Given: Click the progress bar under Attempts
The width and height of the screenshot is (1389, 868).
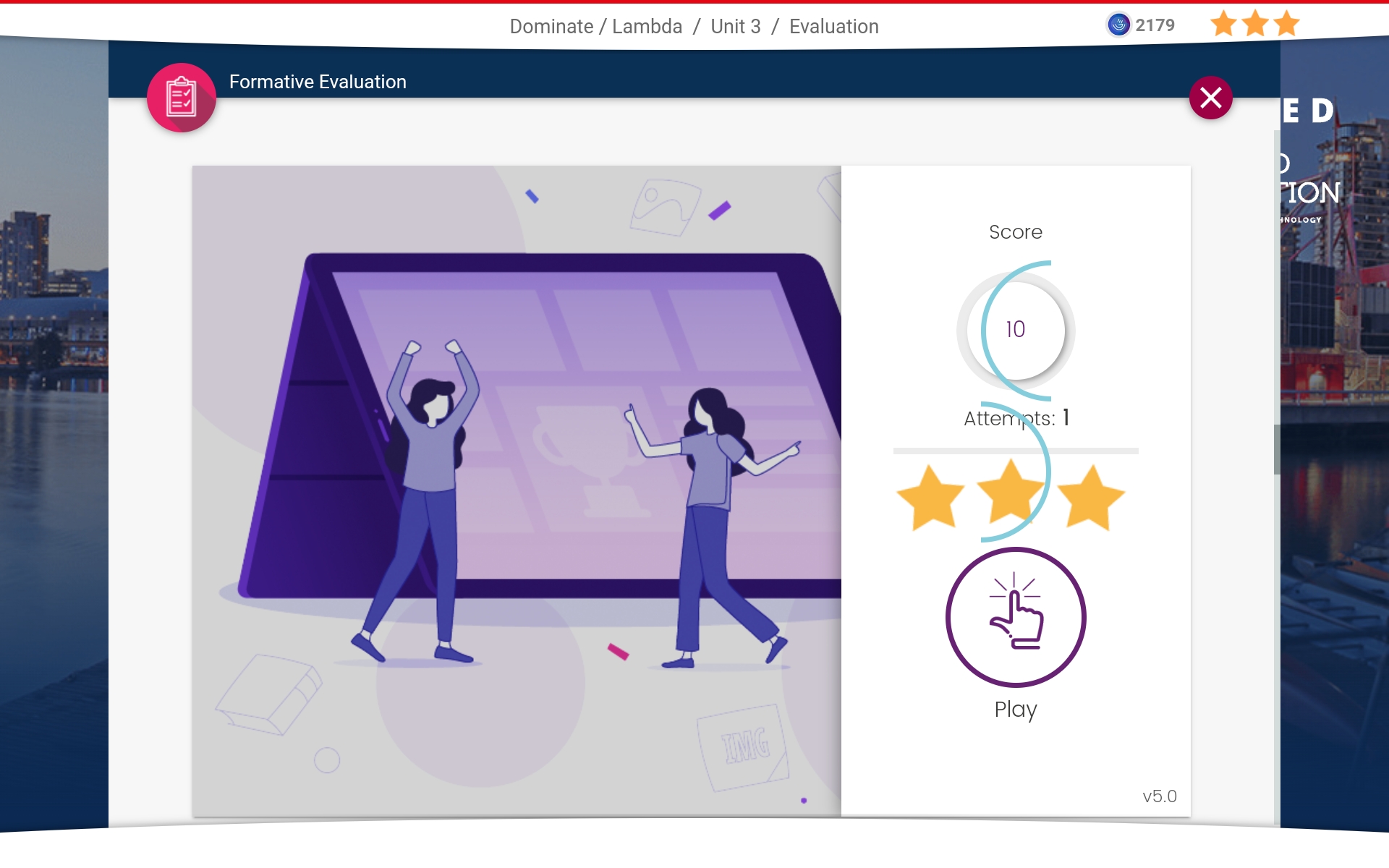Looking at the screenshot, I should (1016, 451).
